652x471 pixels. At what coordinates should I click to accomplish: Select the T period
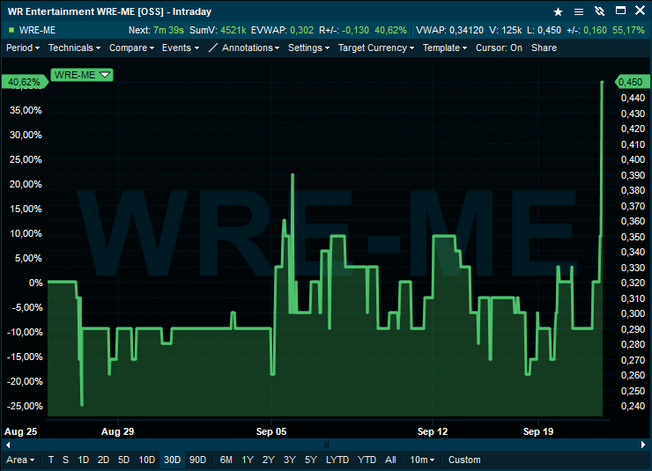click(x=51, y=460)
